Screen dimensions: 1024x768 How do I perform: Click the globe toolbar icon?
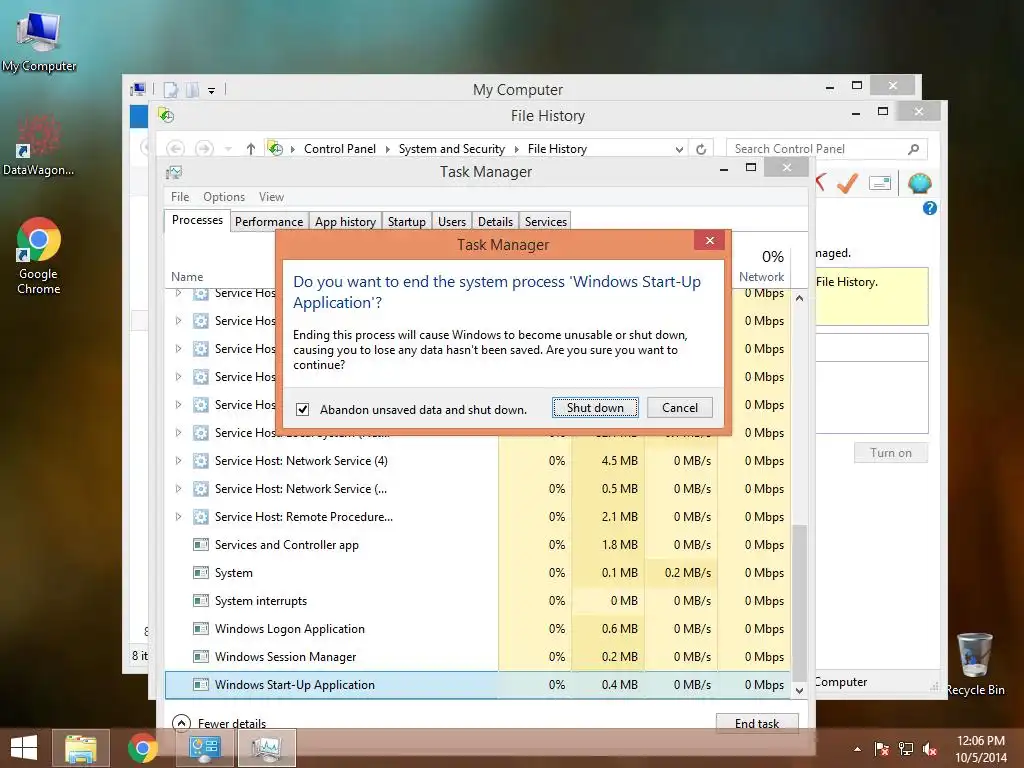(920, 184)
